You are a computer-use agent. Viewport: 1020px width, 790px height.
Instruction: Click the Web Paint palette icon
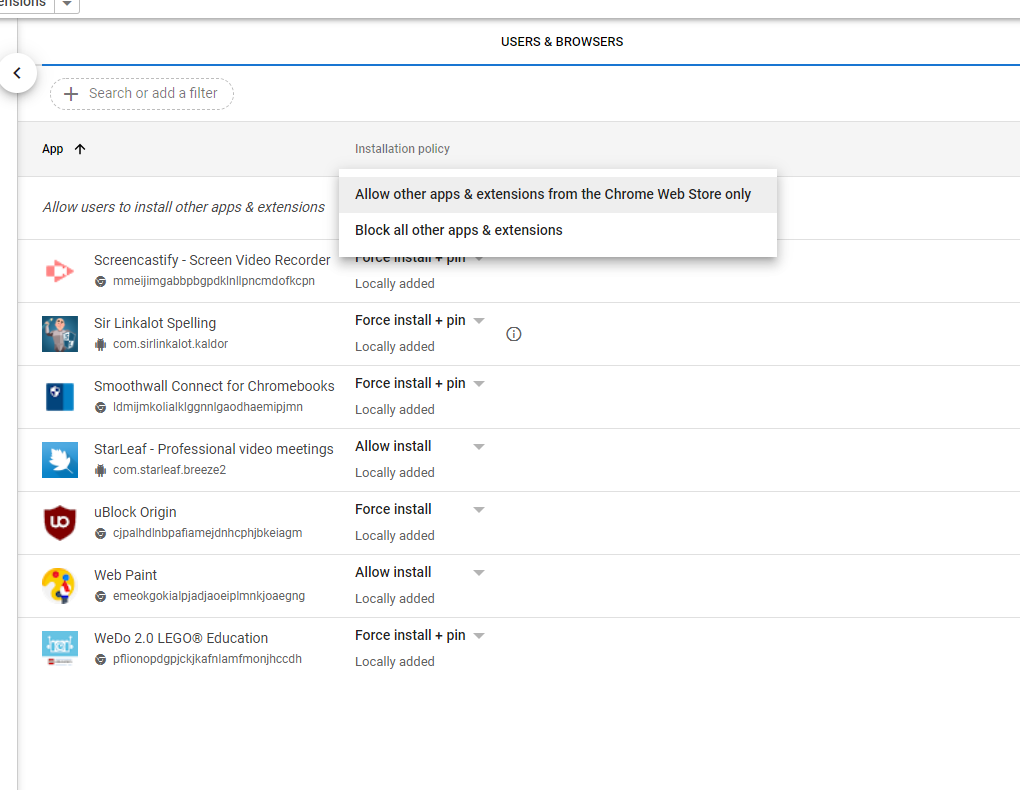60,586
